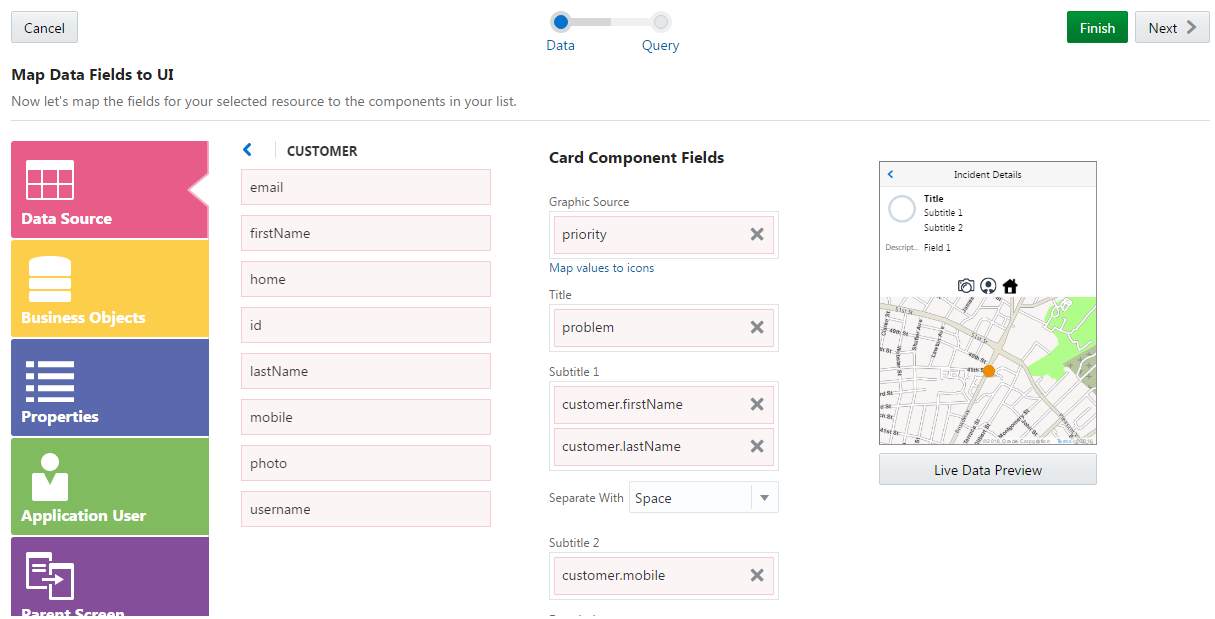Remove the priority graphic source mapping
The height and width of the screenshot is (619, 1215).
click(757, 234)
